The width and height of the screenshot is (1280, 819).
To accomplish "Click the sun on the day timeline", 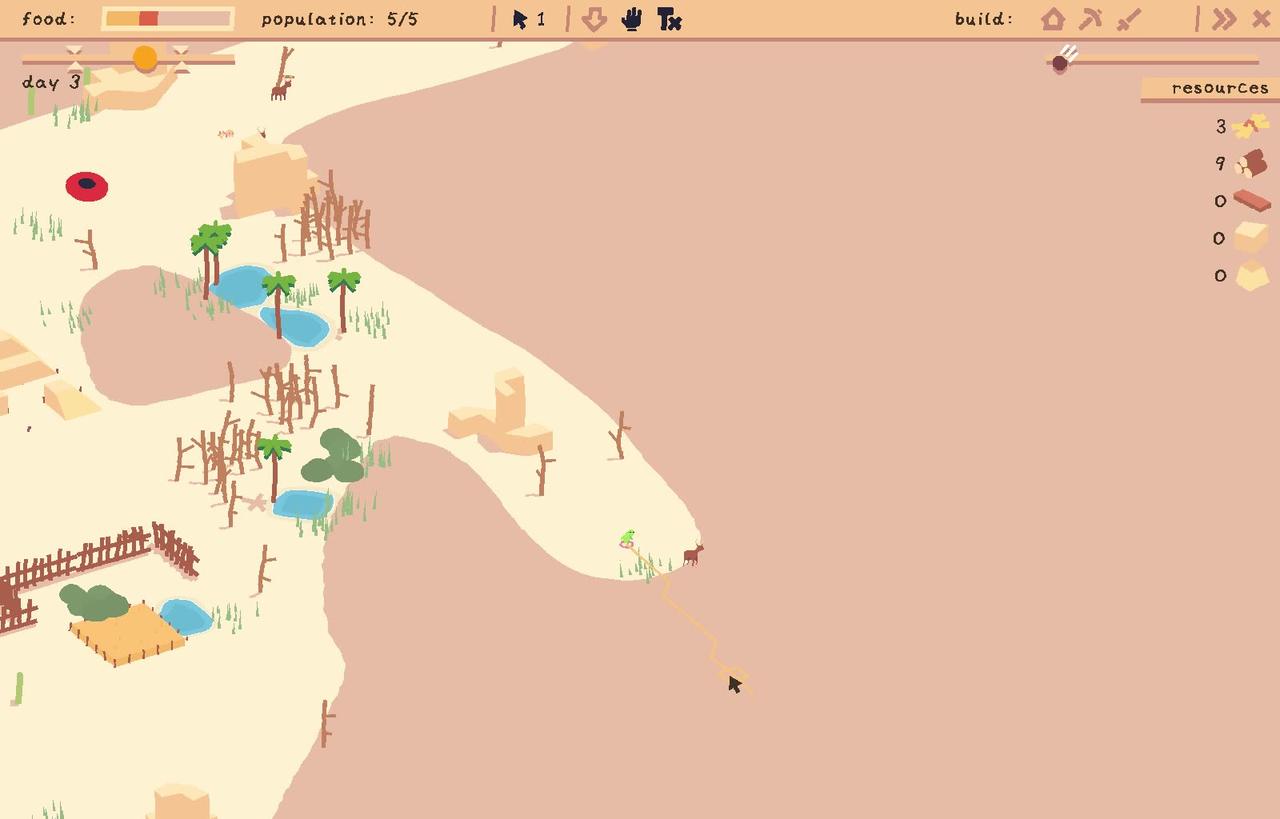I will [146, 59].
